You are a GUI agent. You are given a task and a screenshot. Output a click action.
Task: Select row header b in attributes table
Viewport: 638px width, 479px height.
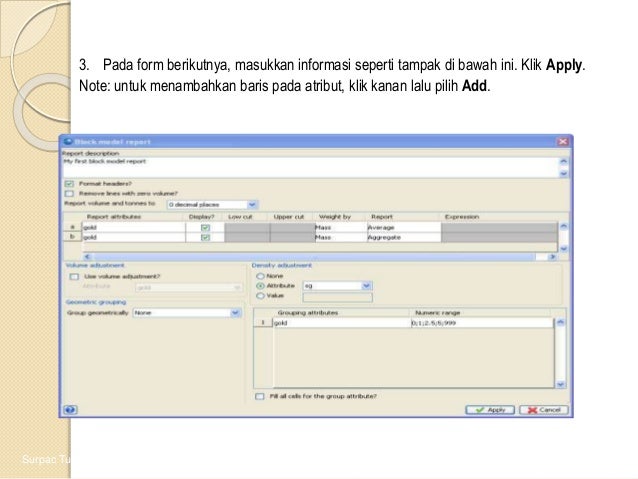point(73,237)
